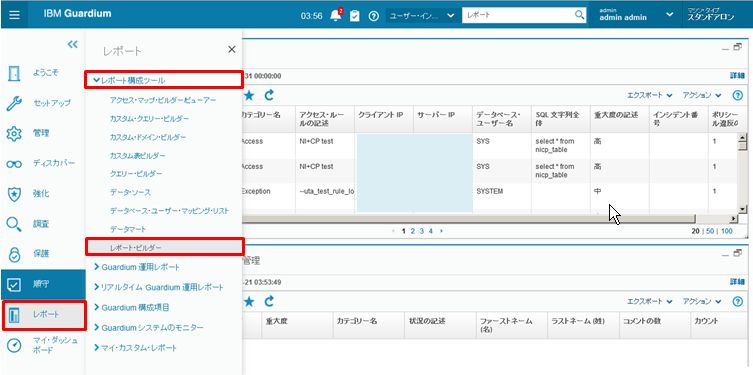Click the horizontal scrollbar of upper table
The width and height of the screenshot is (753, 375).
pyautogui.click(x=468, y=219)
